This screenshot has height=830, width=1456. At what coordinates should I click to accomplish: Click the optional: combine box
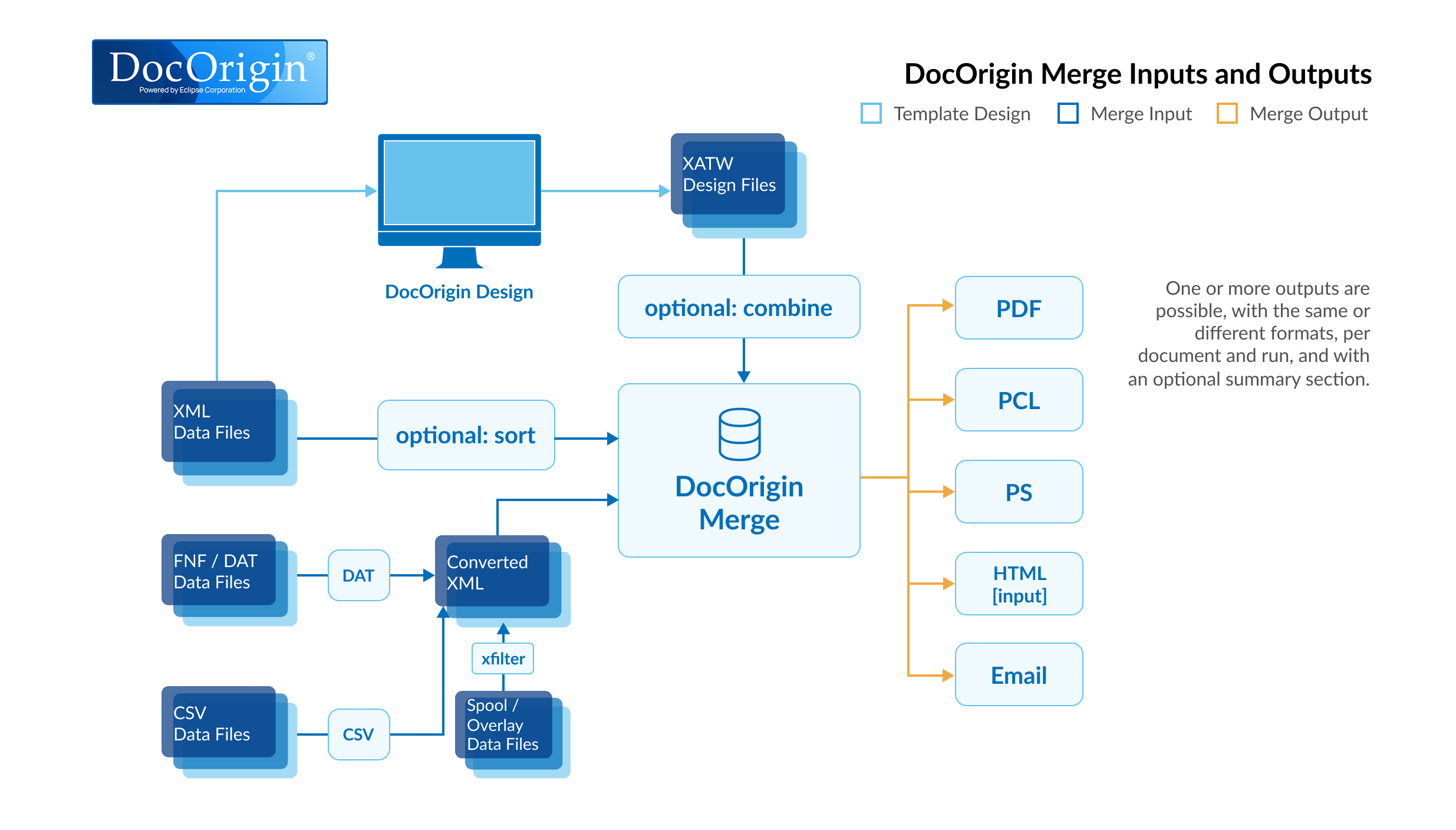point(739,307)
